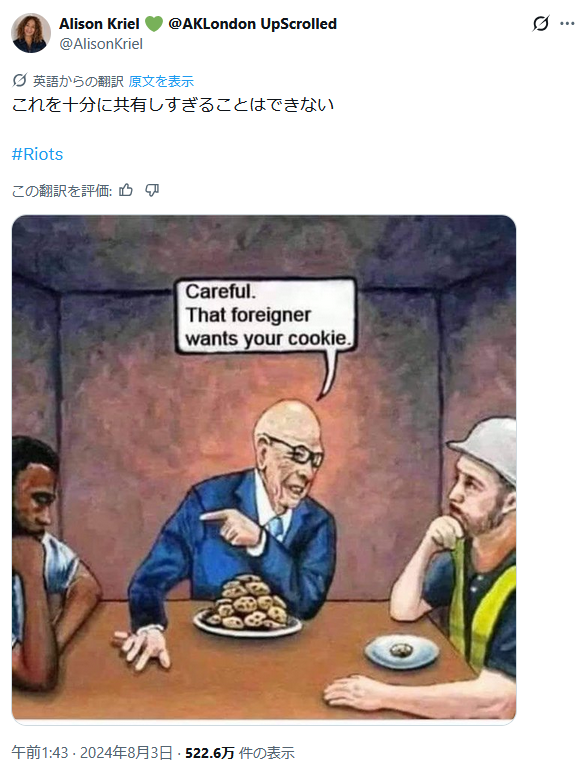Viewport: 583px width, 769px height.
Task: Click the この翻訳を評価 label
Action: tap(62, 190)
